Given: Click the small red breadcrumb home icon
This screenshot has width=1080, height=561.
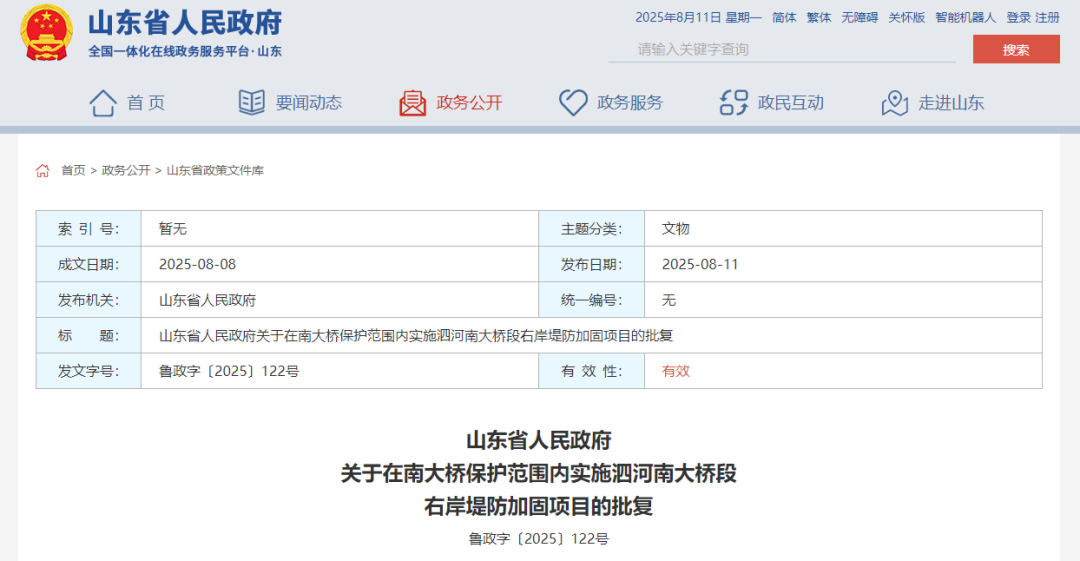Looking at the screenshot, I should [43, 171].
